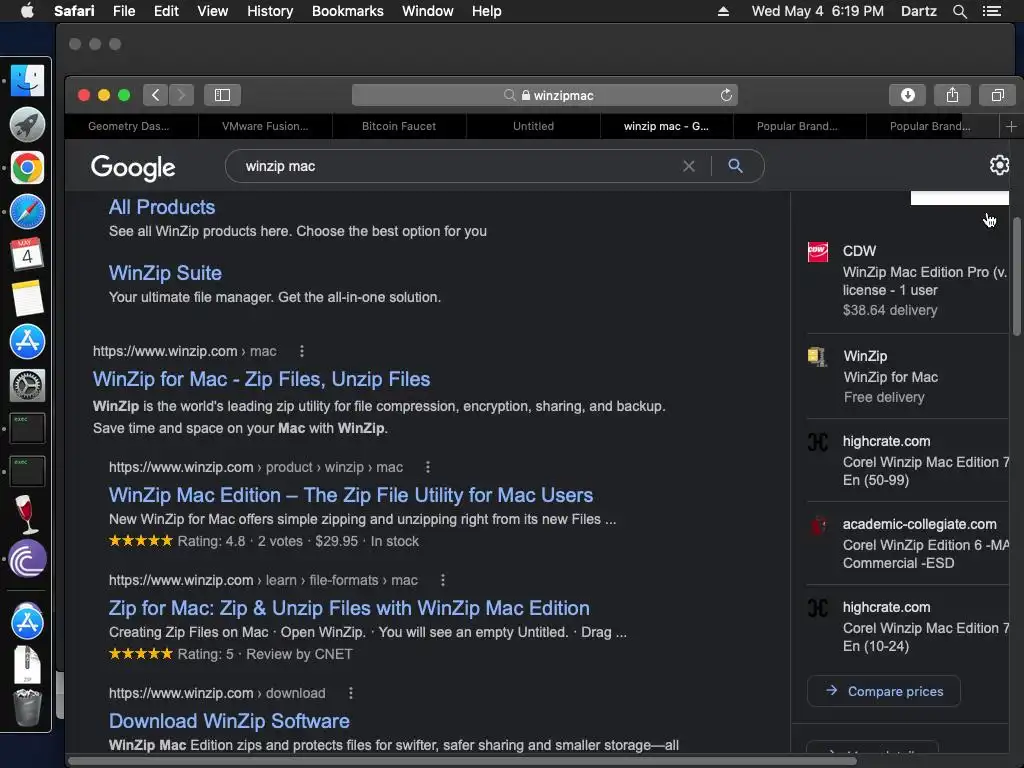
Task: Click the Compare prices button
Action: click(884, 691)
